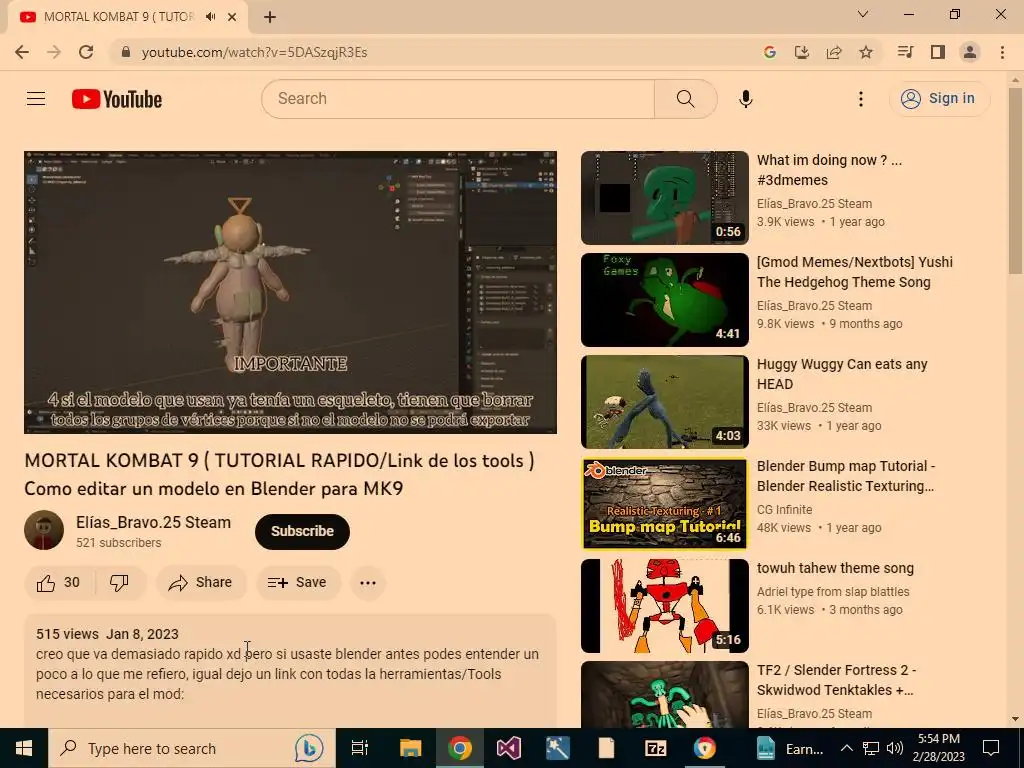Go back using browser back arrow

22,52
